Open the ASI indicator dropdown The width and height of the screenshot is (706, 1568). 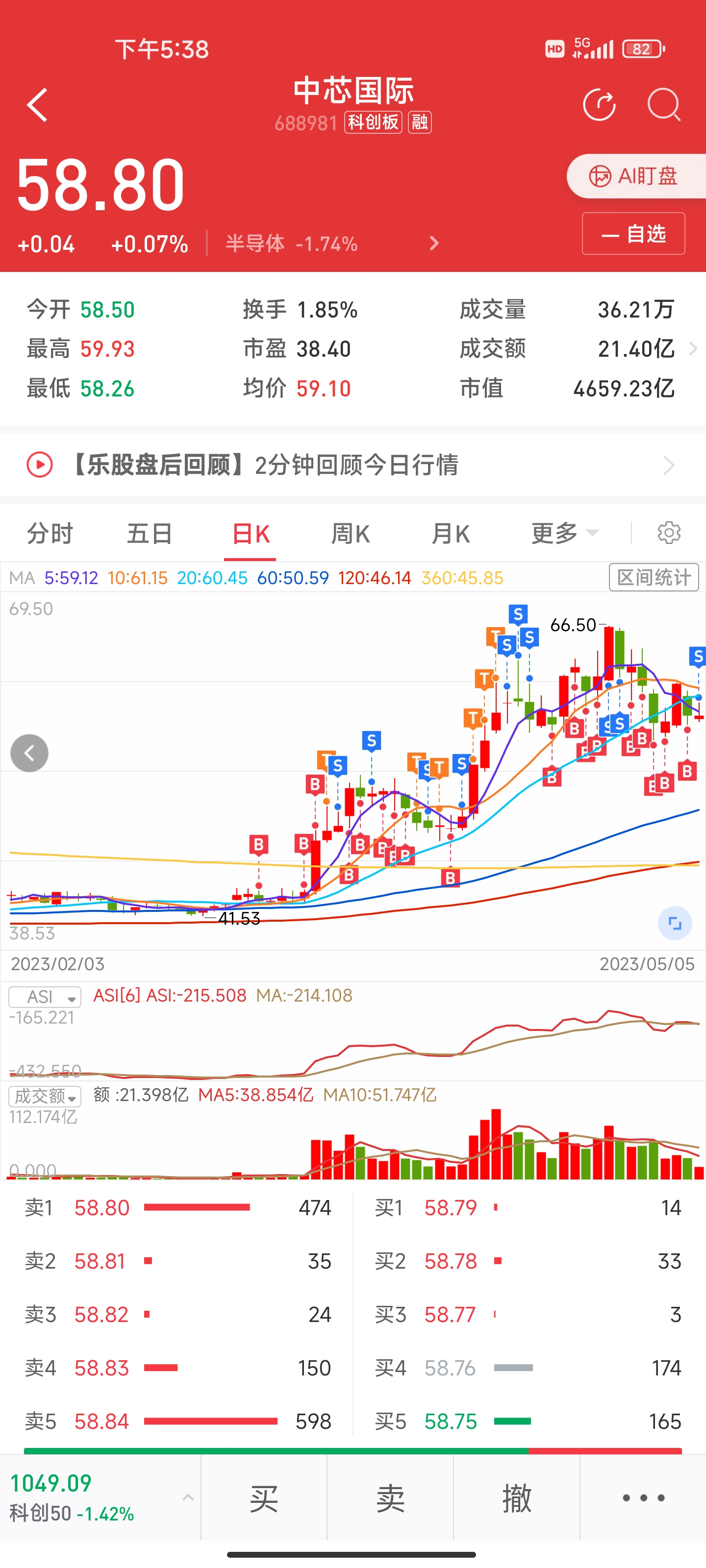45,997
